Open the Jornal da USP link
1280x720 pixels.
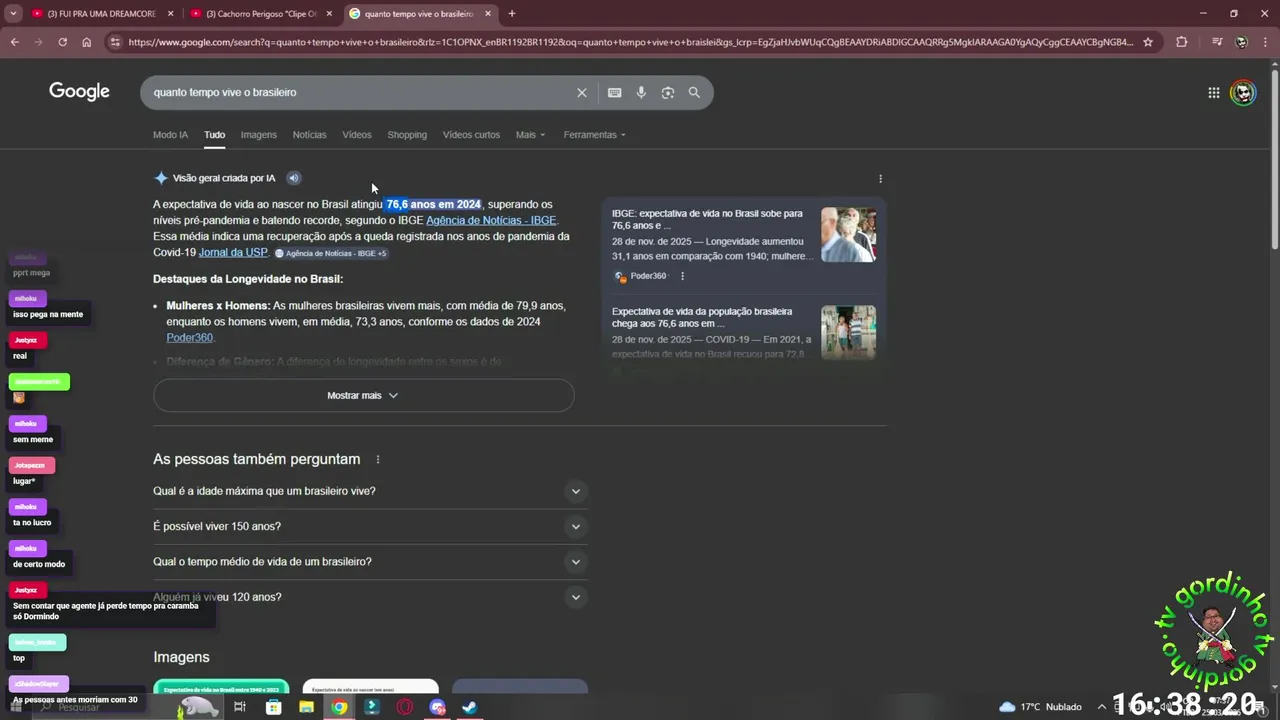coord(233,252)
